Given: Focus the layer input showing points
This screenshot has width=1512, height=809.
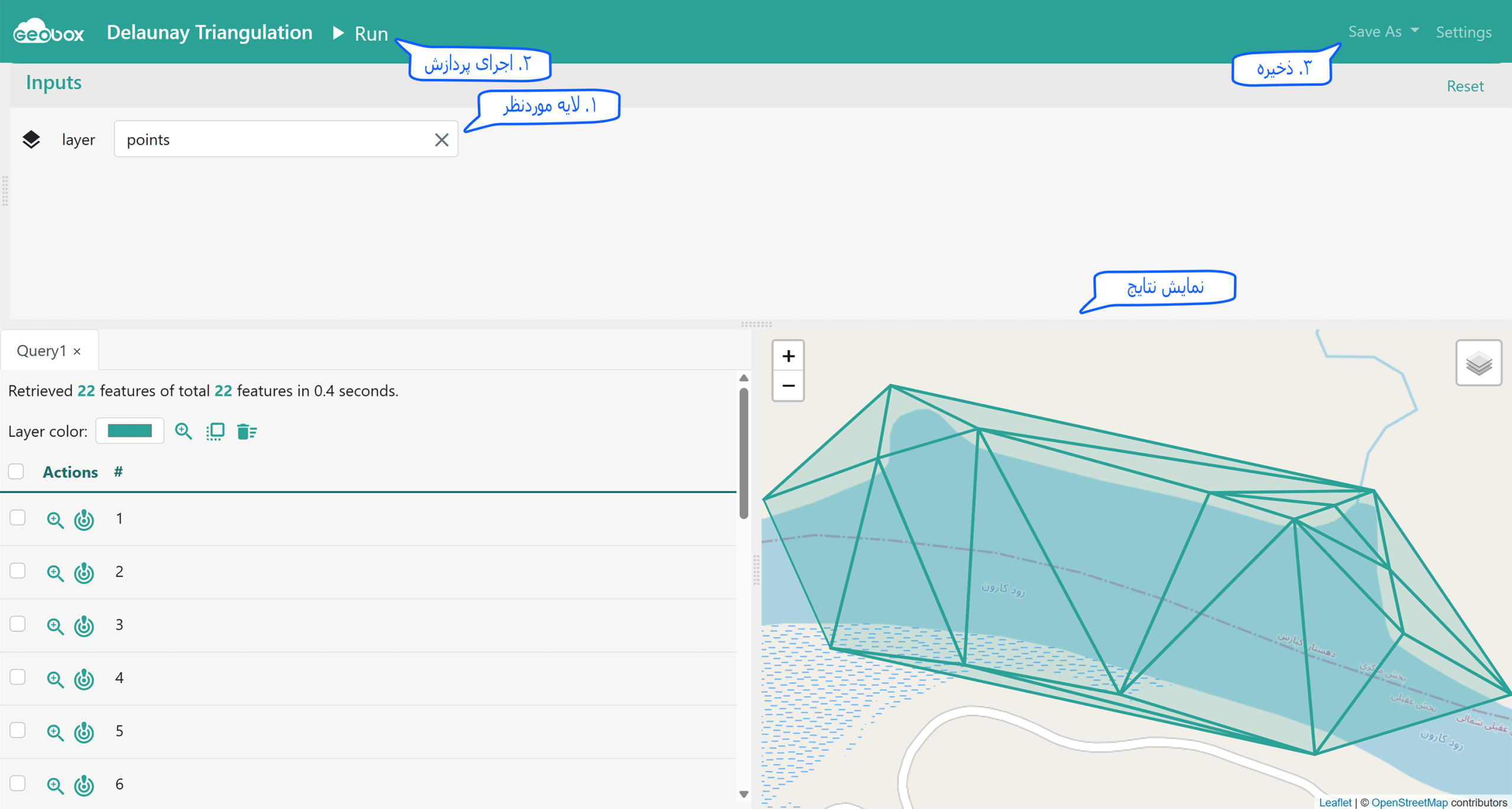Looking at the screenshot, I should 286,139.
